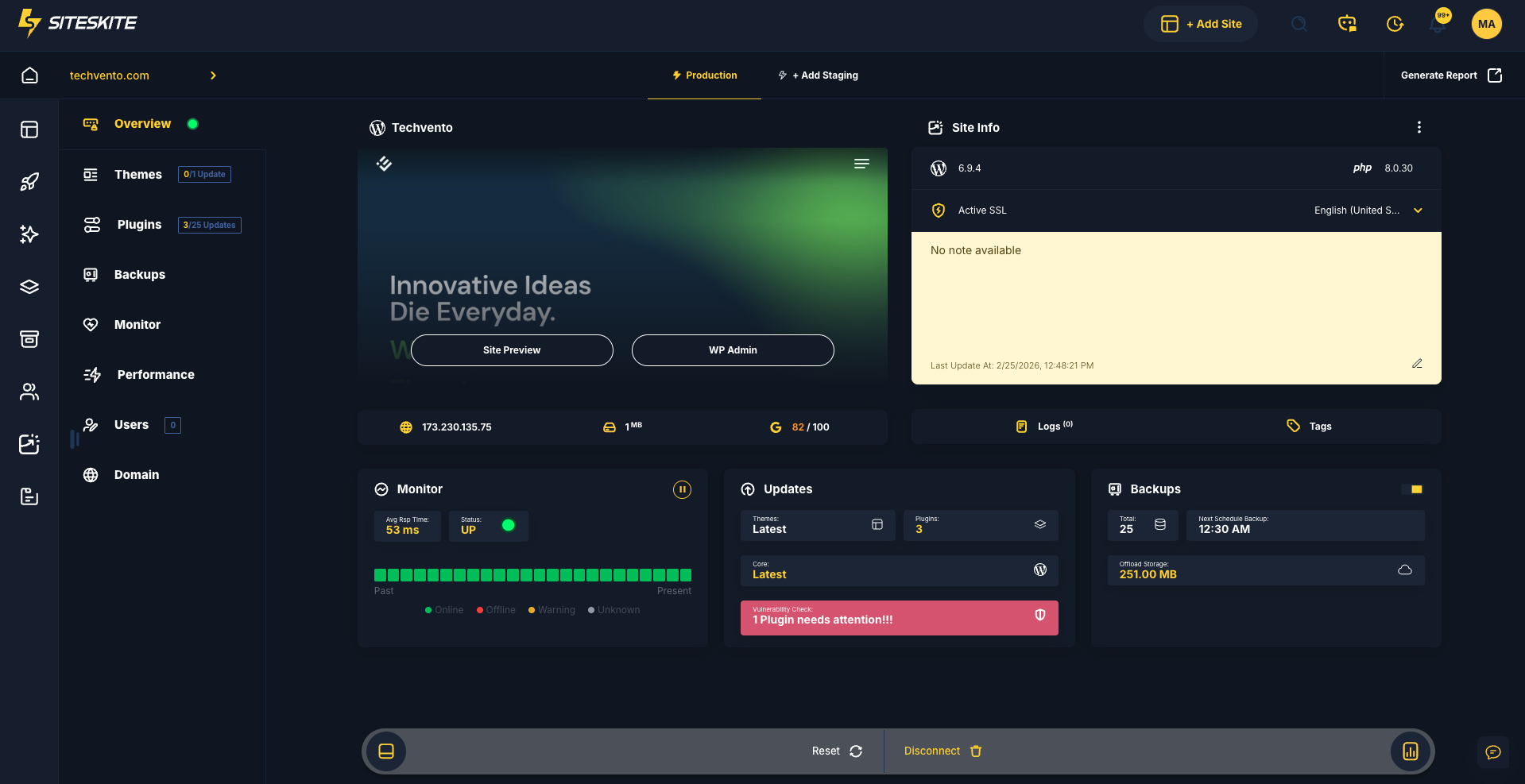The image size is (1525, 784).
Task: Click the home icon in sidebar
Action: tap(29, 75)
